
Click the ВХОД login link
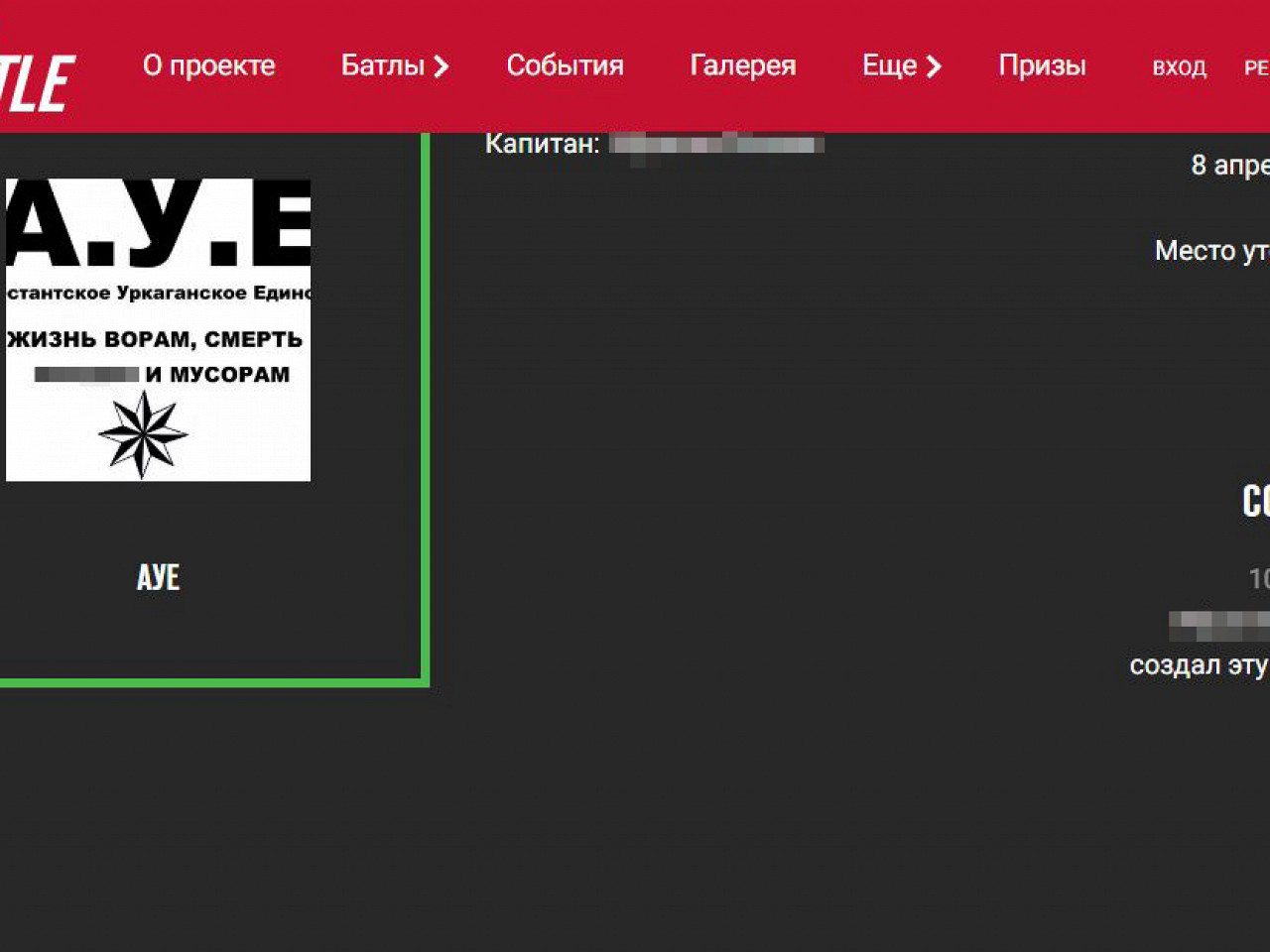[1179, 67]
